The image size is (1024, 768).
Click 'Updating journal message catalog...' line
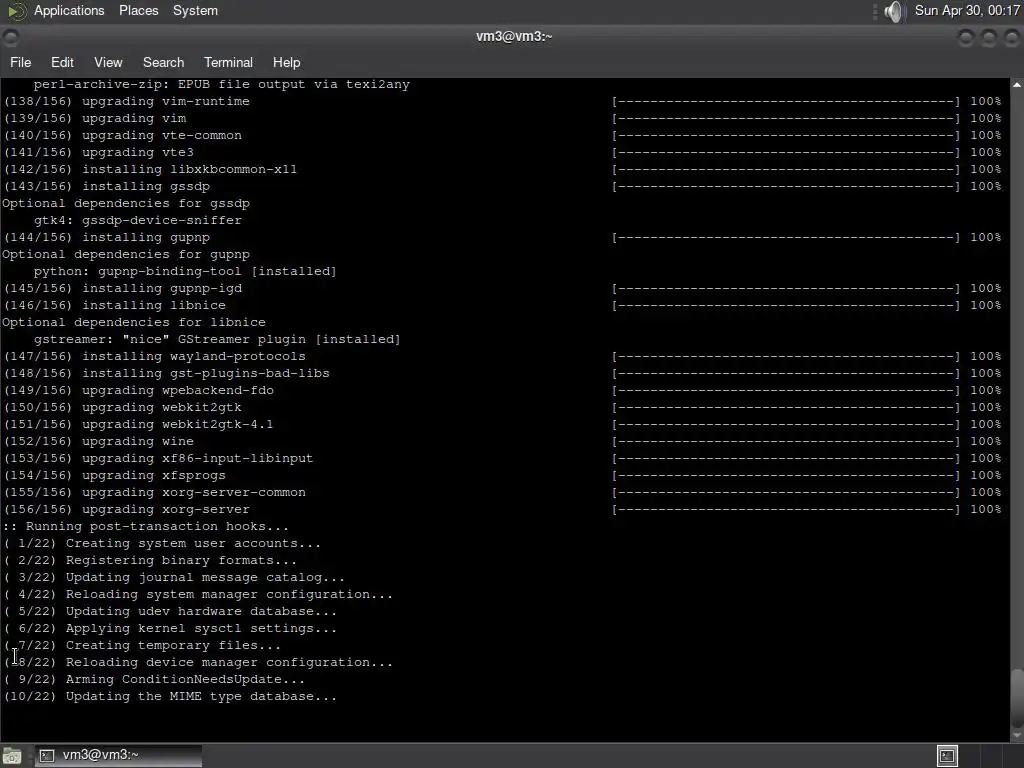(174, 577)
